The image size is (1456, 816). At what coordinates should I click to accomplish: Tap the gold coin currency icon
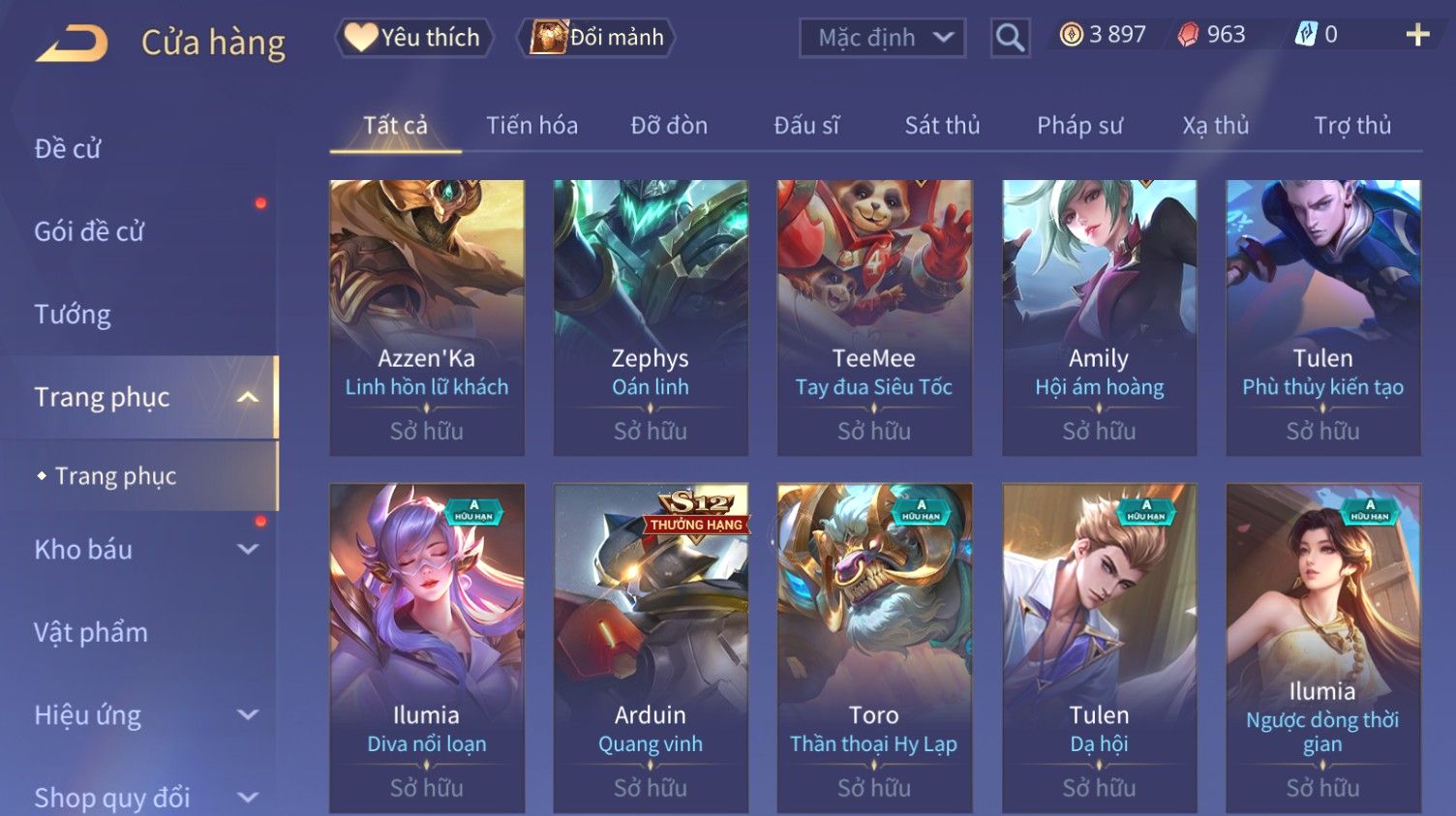[x=1071, y=35]
